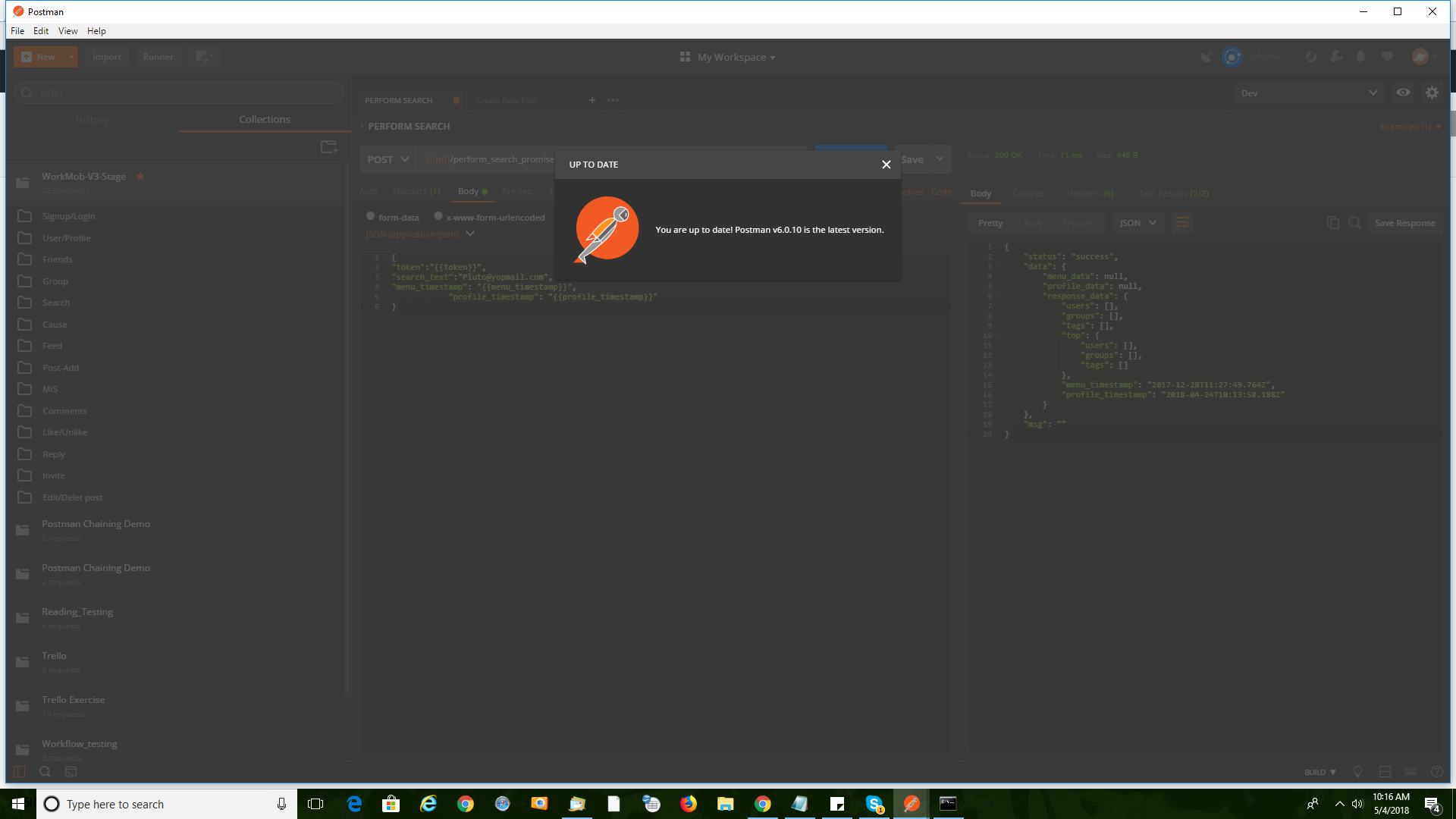1456x819 pixels.
Task: Click the copy response icon above JSON output
Action: [x=1333, y=222]
